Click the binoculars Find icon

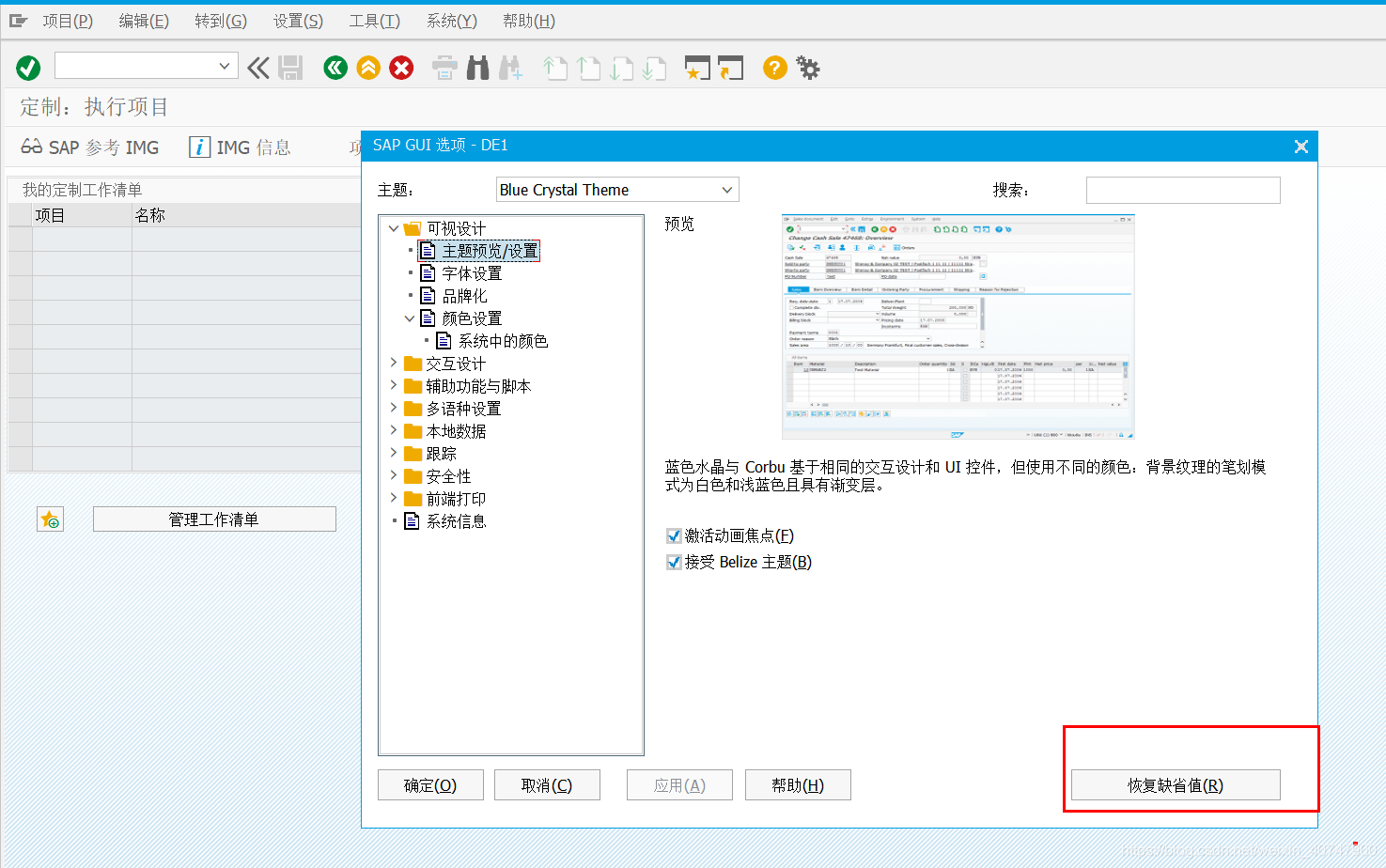(478, 68)
